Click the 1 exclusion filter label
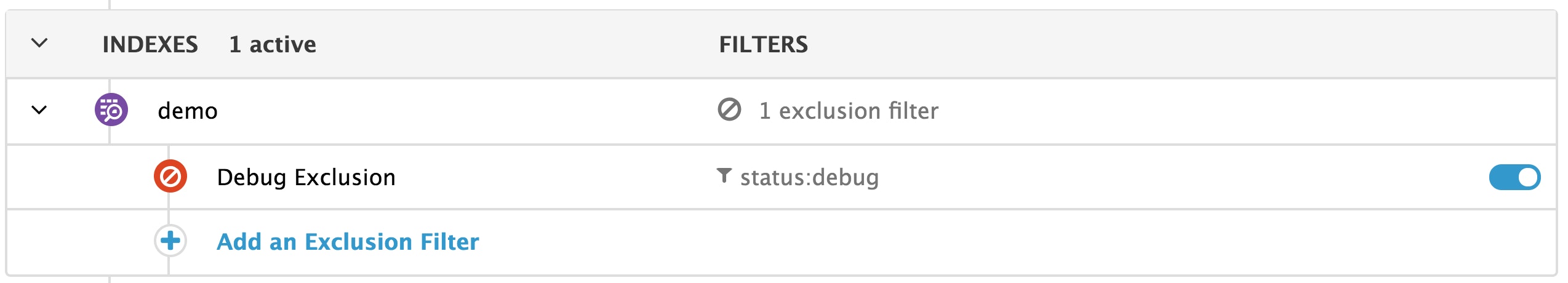 point(849,111)
